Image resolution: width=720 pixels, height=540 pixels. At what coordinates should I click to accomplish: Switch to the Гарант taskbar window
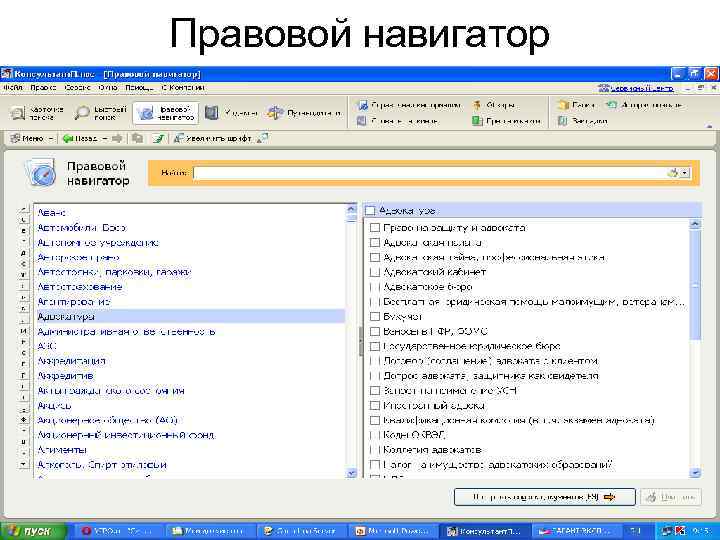click(x=576, y=531)
